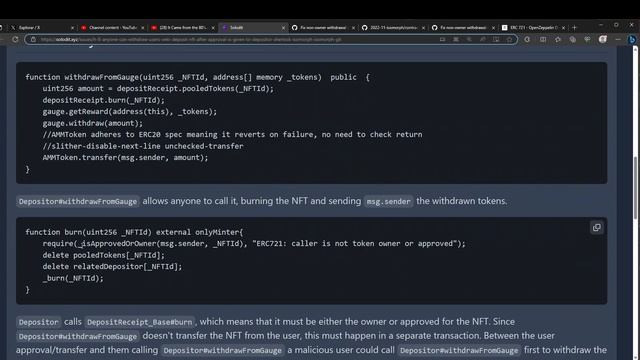Click the page's vertical scrollbar thumb
Image resolution: width=640 pixels, height=360 pixels.
tap(635, 188)
